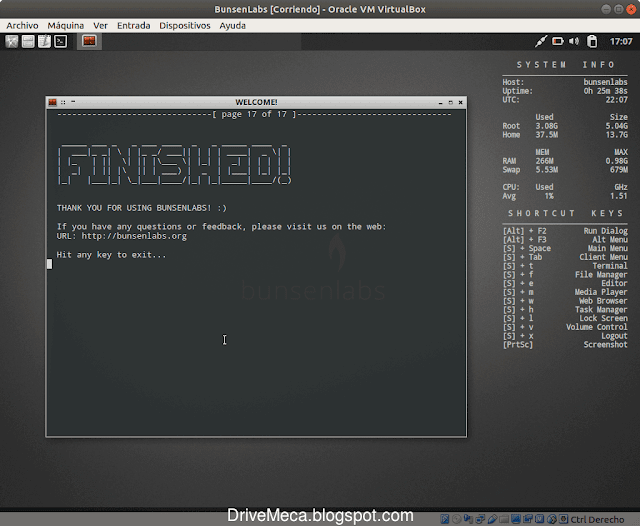Screen dimensions: 640x526
Task: Click VirtualBox video capture status icon
Action: coord(528,519)
